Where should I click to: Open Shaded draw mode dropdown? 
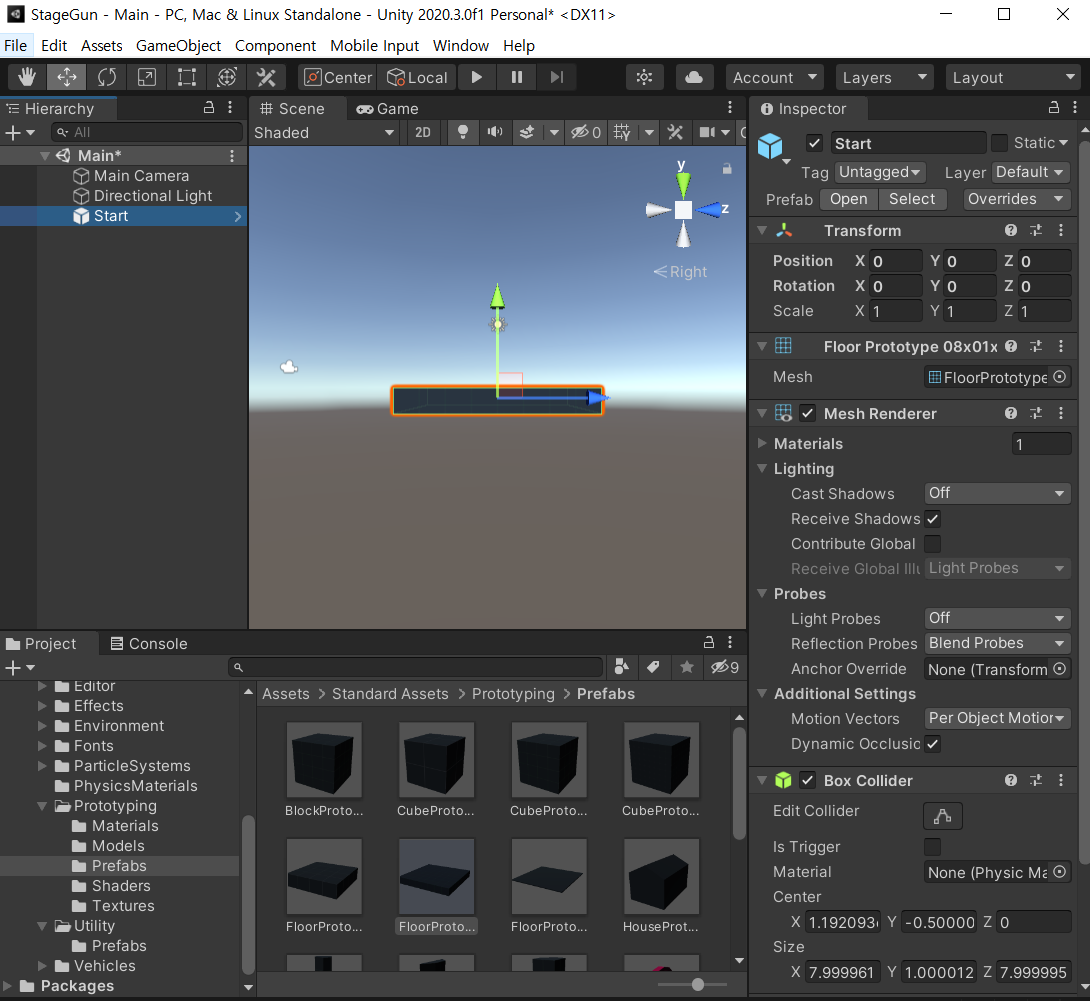[324, 132]
